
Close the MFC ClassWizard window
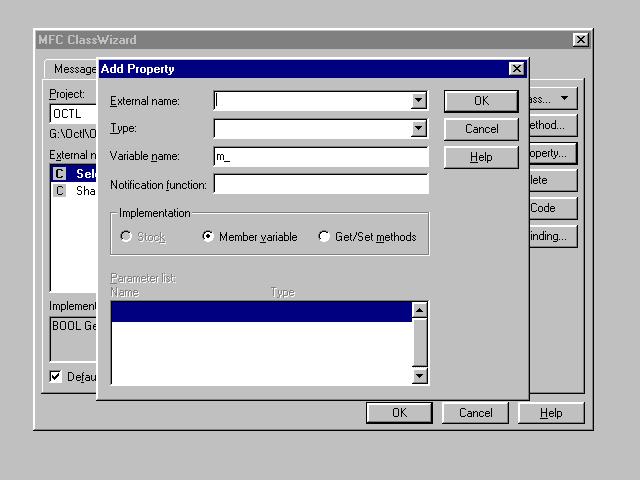point(580,40)
